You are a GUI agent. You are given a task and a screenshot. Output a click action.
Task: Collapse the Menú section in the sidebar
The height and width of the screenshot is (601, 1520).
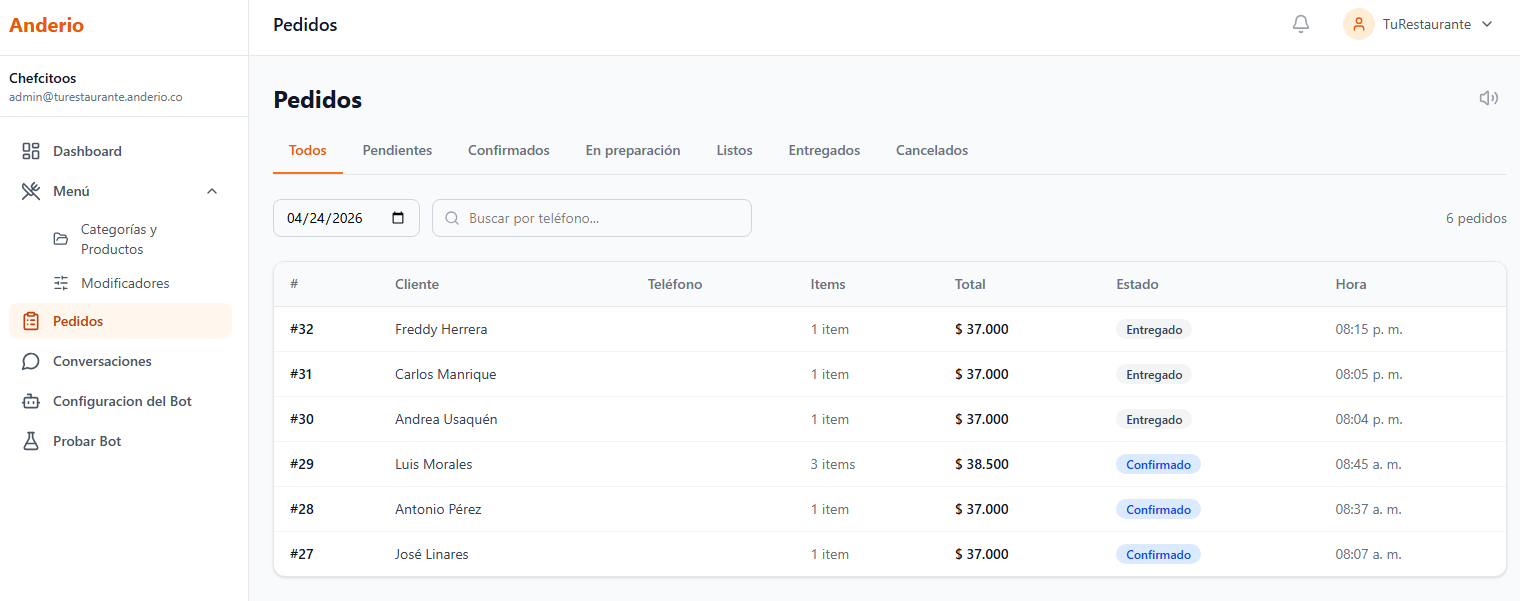(x=211, y=190)
